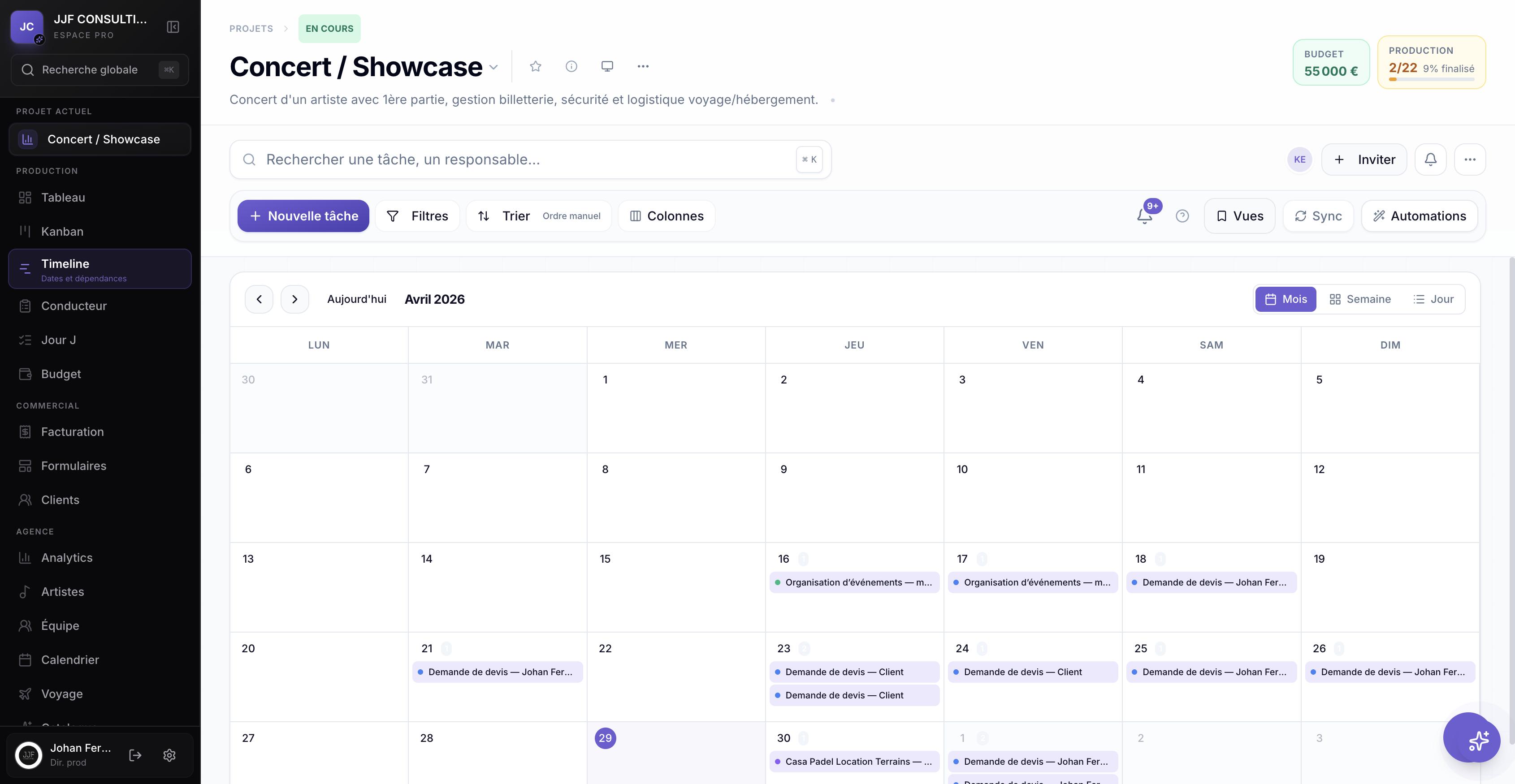Go to previous month arrow
This screenshot has height=784, width=1515.
pos(259,299)
